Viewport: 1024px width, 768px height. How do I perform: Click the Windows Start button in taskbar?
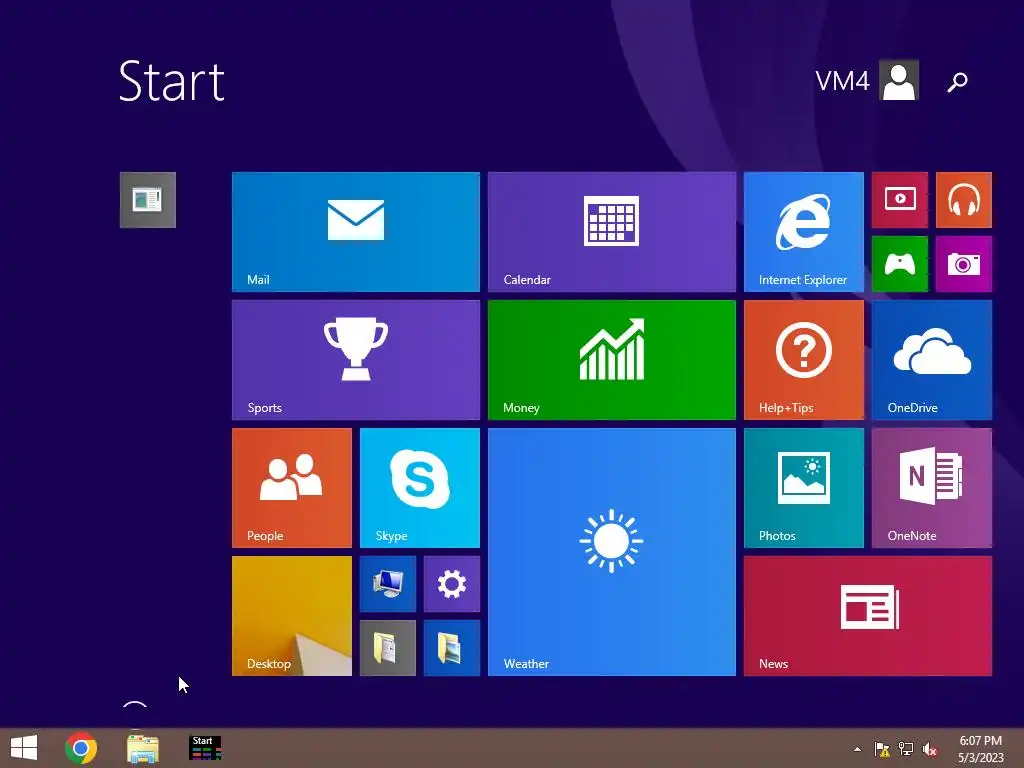click(x=24, y=748)
